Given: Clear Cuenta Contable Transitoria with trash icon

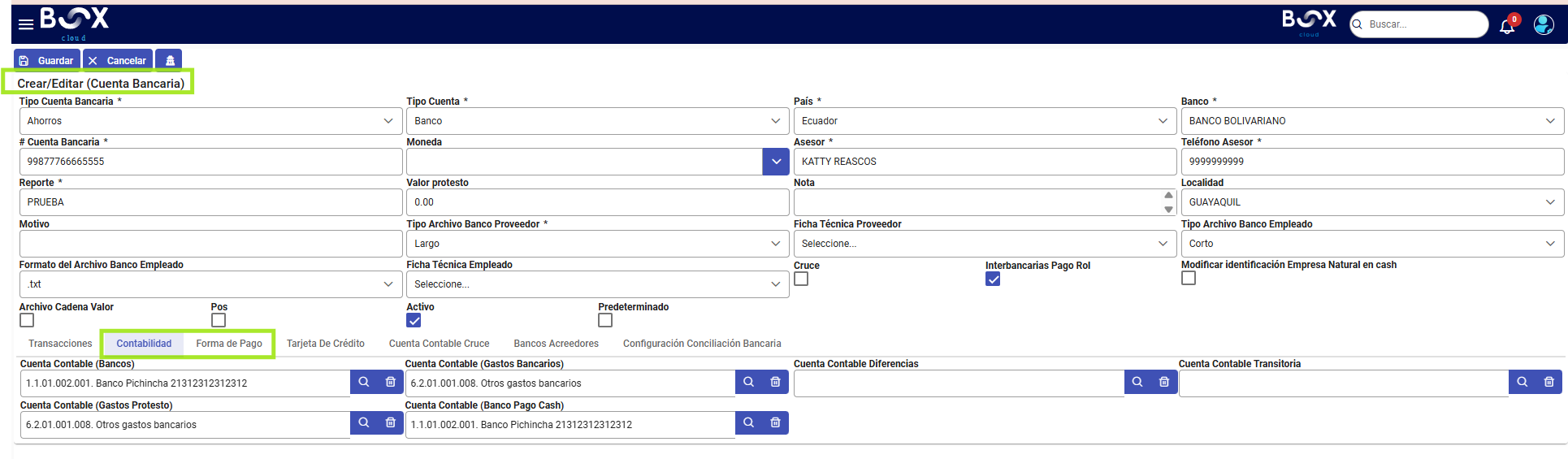Looking at the screenshot, I should tap(1549, 382).
